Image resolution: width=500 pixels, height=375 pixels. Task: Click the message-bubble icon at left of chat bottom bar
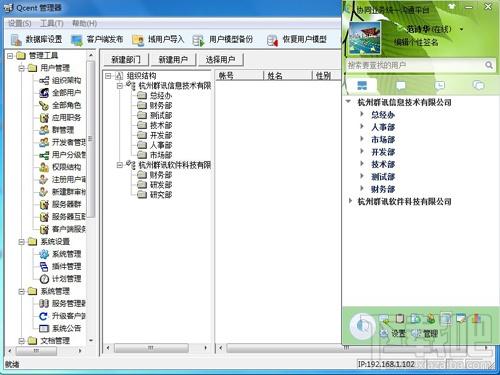384,319
